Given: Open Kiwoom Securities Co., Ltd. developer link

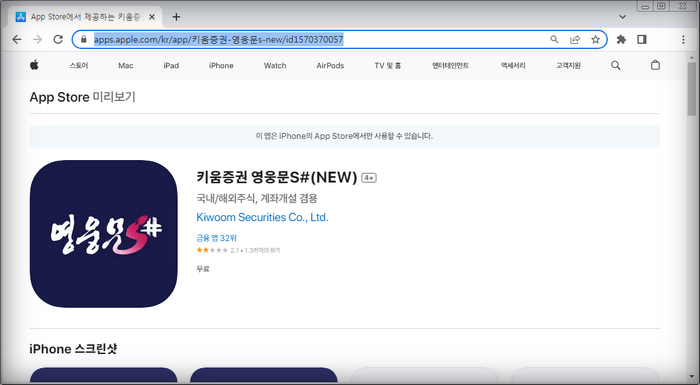Looking at the screenshot, I should [x=262, y=218].
